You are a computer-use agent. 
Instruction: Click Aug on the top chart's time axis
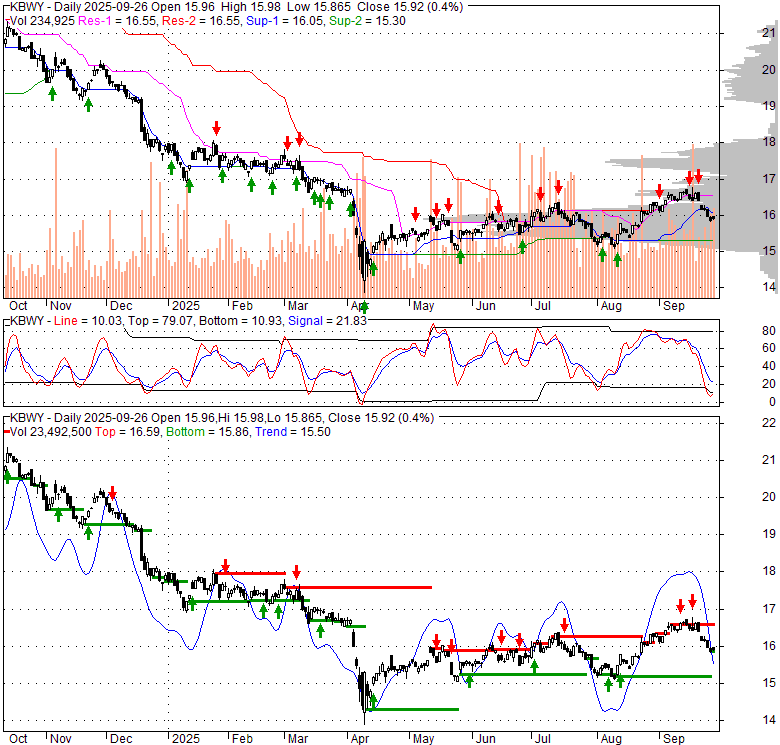click(611, 306)
